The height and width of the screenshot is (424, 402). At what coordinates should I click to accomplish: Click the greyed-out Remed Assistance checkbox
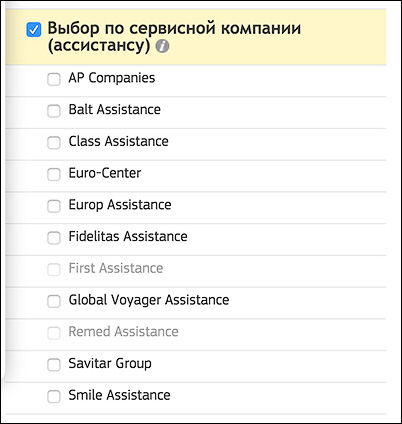tap(54, 333)
